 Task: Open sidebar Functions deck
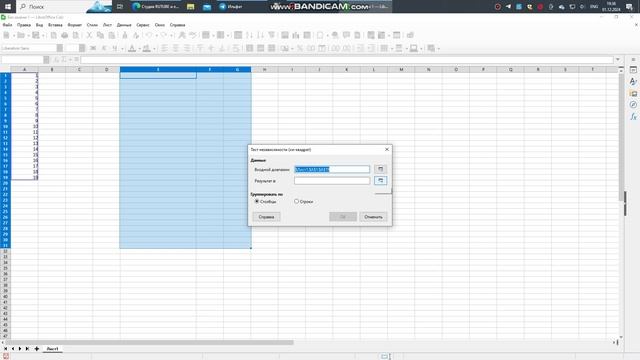tap(633, 117)
